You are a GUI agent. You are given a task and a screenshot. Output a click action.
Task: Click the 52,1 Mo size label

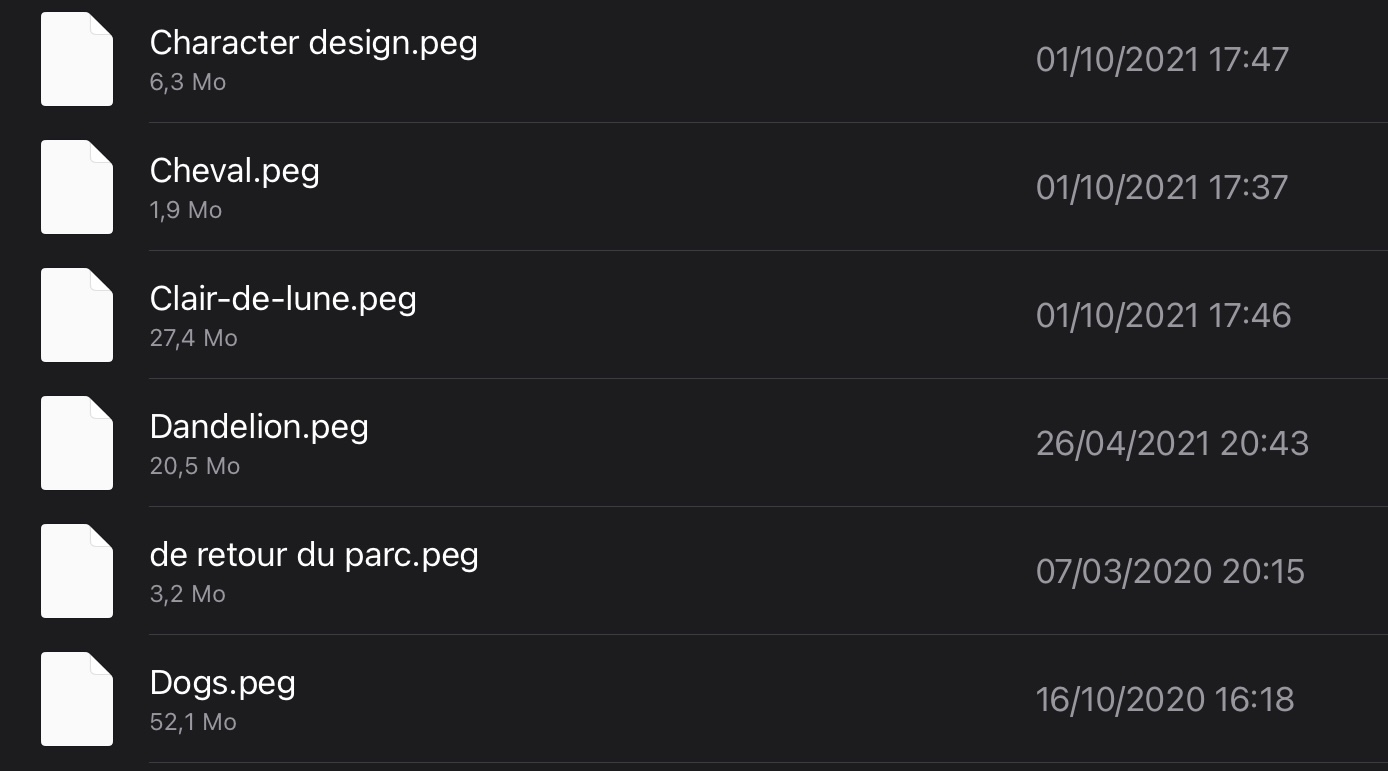point(192,722)
